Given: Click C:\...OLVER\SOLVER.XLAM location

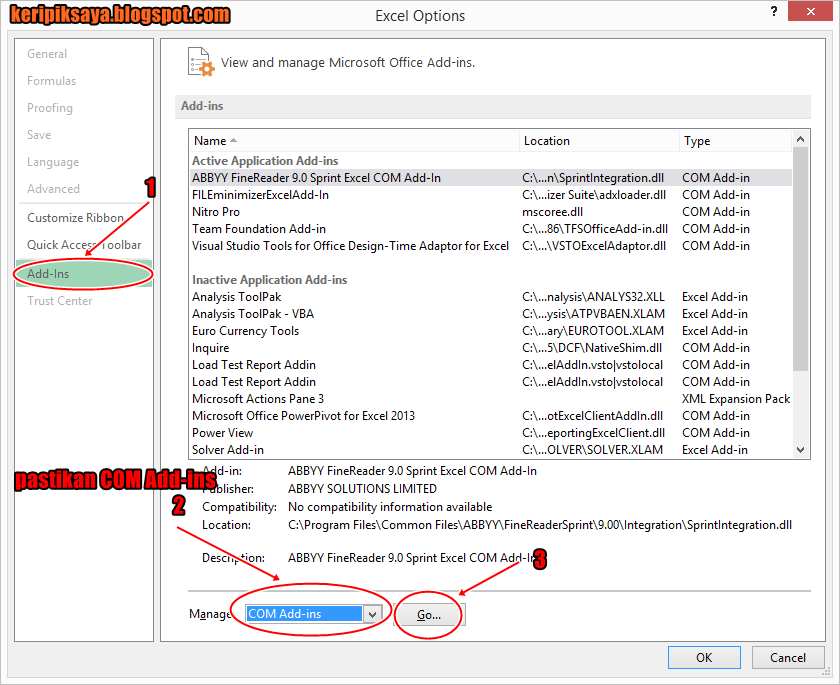Looking at the screenshot, I should 592,450.
